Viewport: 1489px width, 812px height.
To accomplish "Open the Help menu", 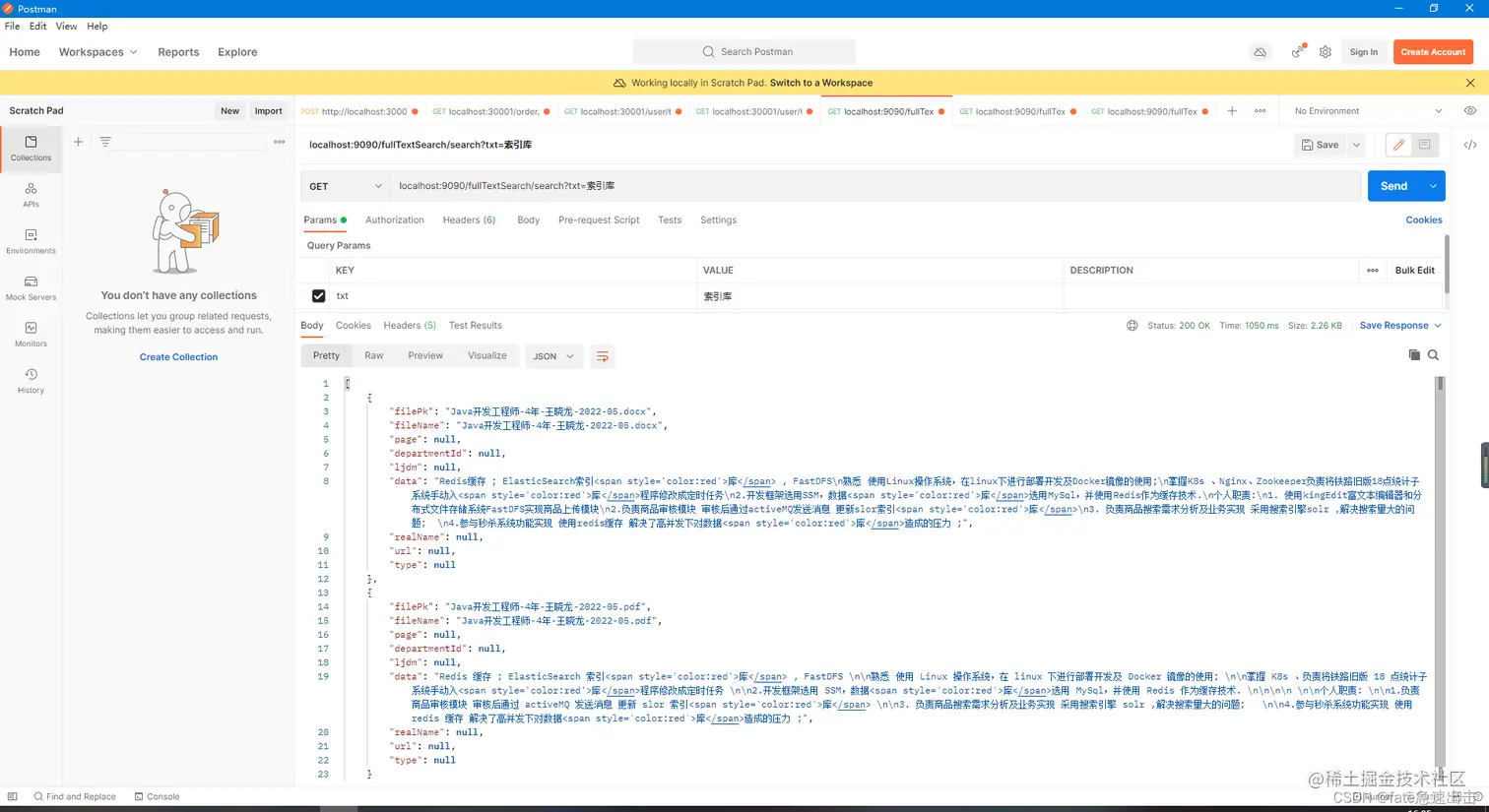I will pyautogui.click(x=97, y=27).
